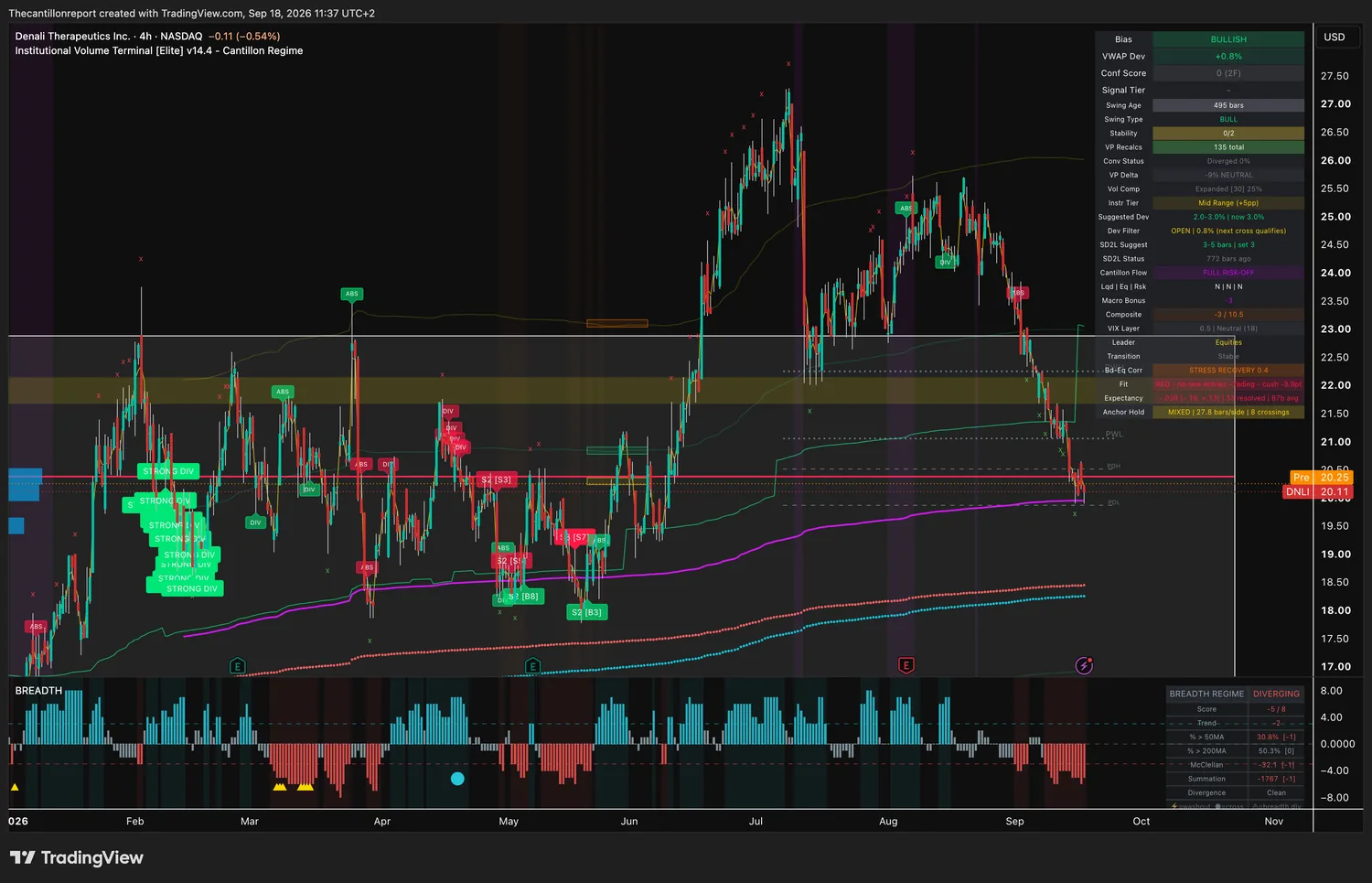
Task: Open the green earnings marker near June
Action: coord(533,666)
